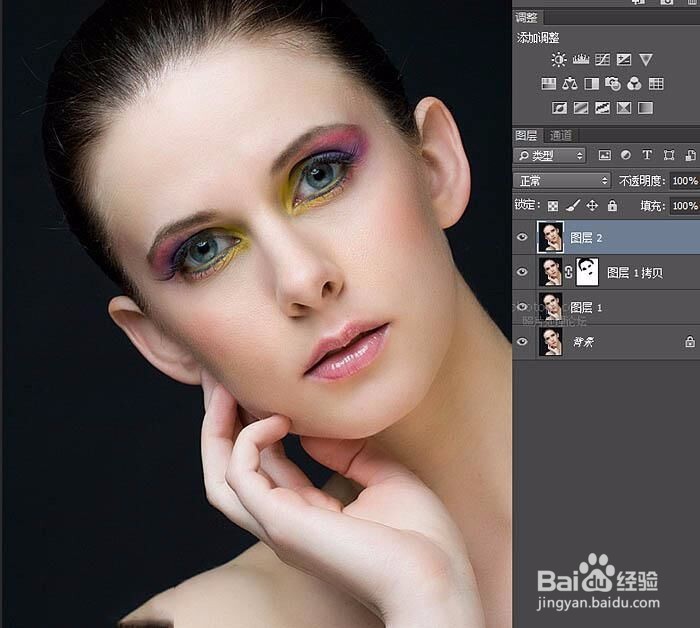Screen dimensions: 700x628
Task: Hide layer 图层 2
Action: 522,237
